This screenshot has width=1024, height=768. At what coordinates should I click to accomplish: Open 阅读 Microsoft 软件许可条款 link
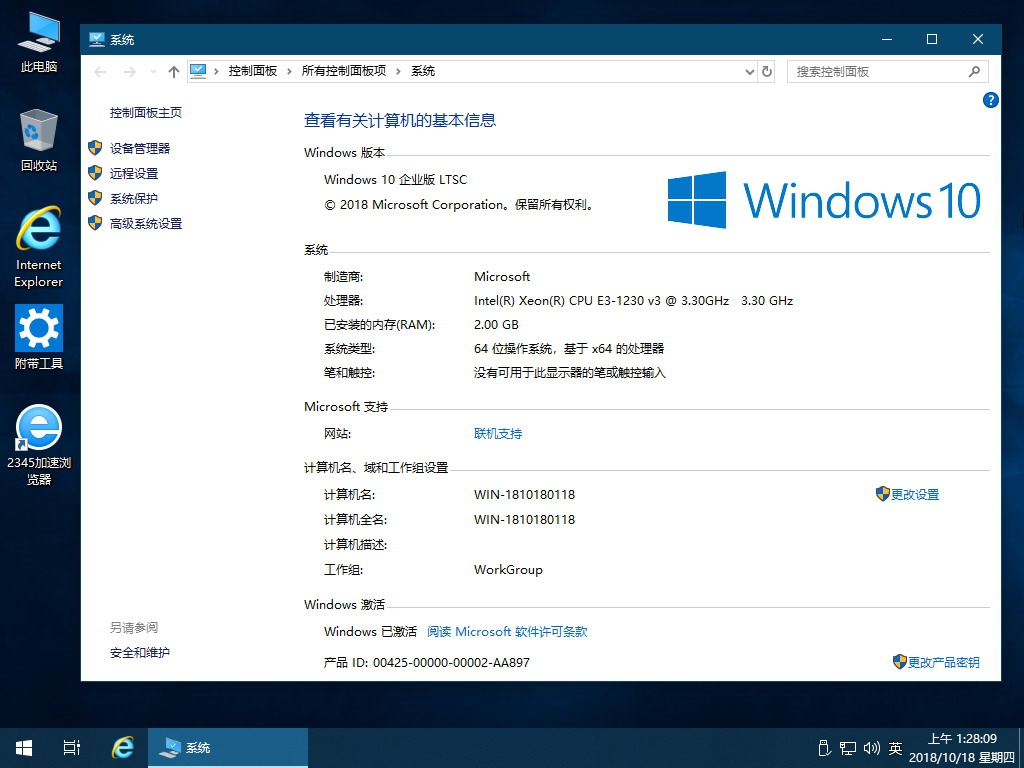(507, 632)
